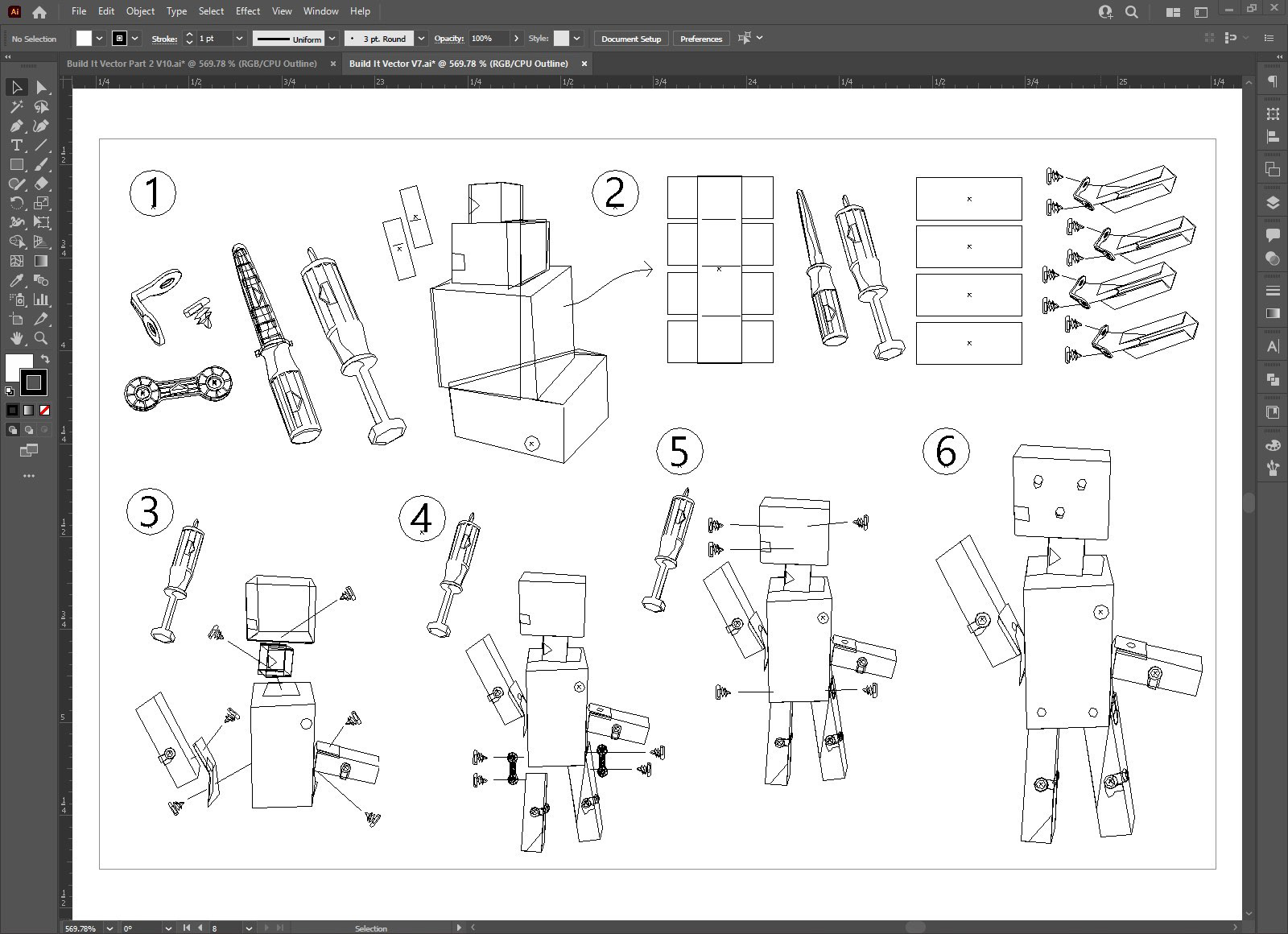The image size is (1288, 934).
Task: Open the Brushes panel icon
Action: pyautogui.click(x=1273, y=468)
